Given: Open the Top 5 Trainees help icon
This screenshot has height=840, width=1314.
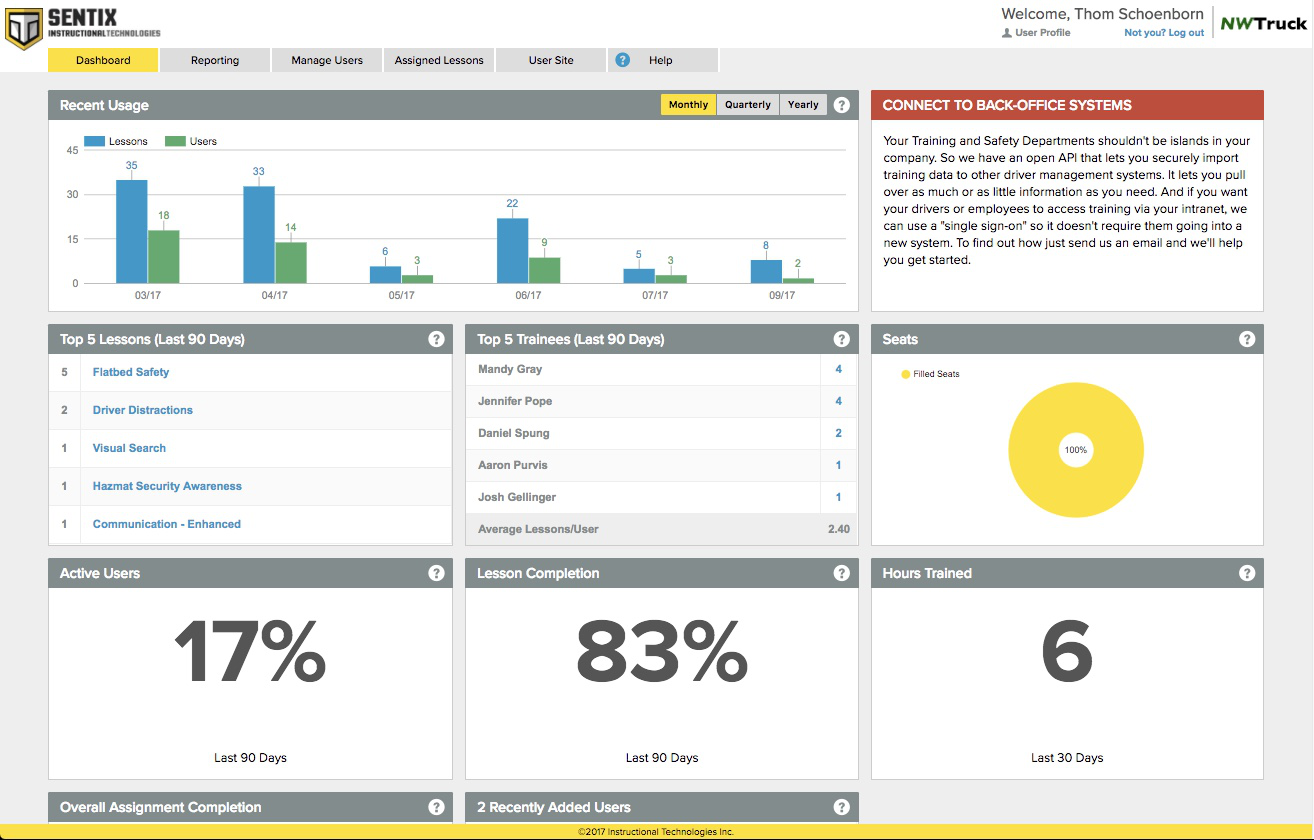Looking at the screenshot, I should [x=842, y=339].
